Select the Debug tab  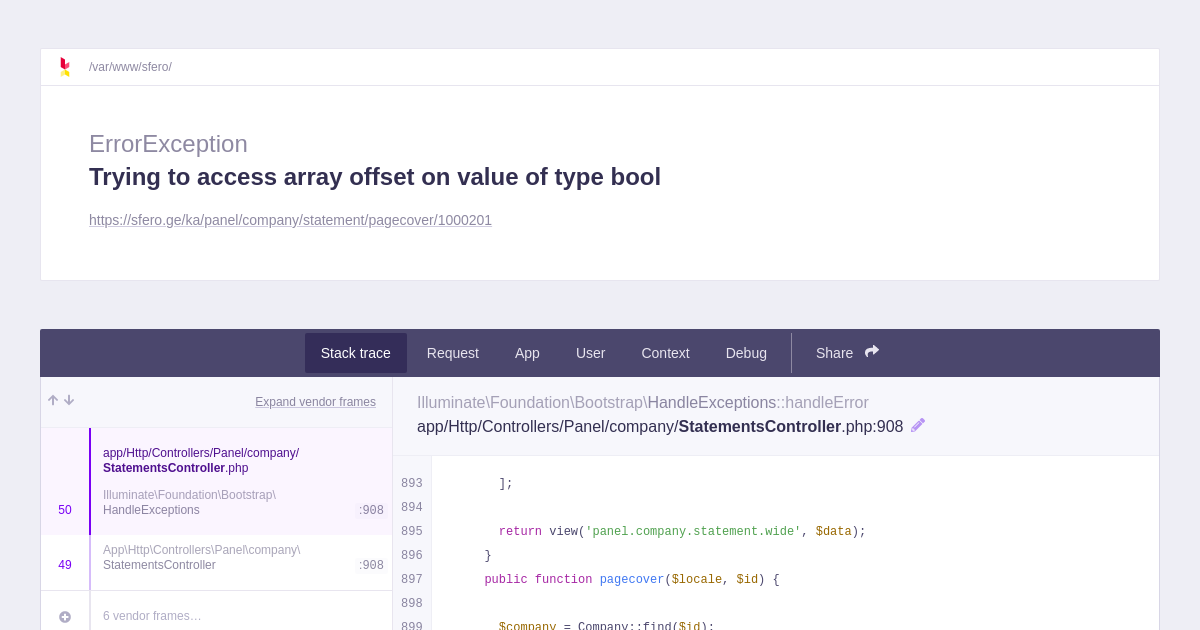click(746, 353)
